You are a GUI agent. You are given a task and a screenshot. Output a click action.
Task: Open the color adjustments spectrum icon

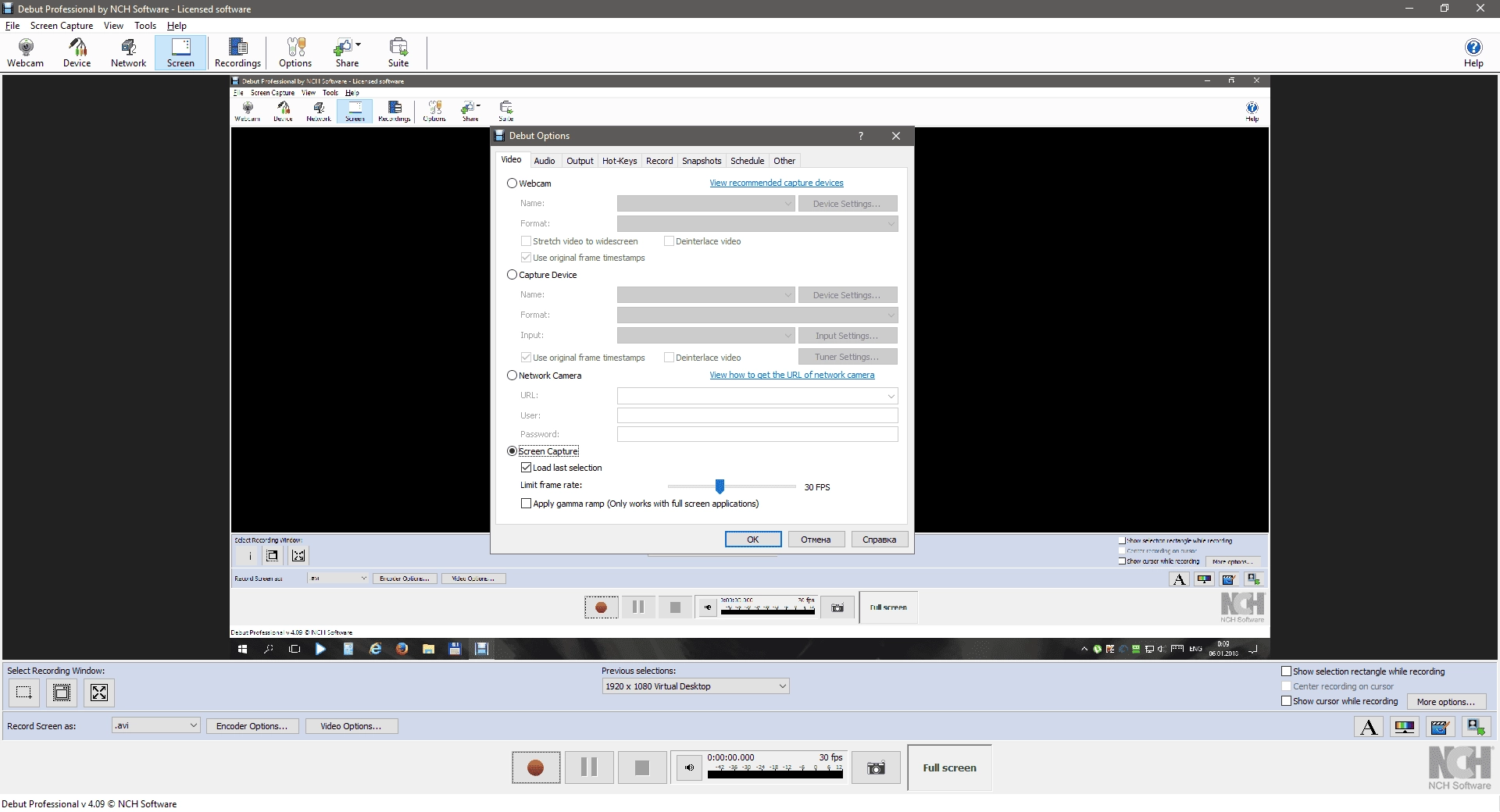[x=1405, y=727]
